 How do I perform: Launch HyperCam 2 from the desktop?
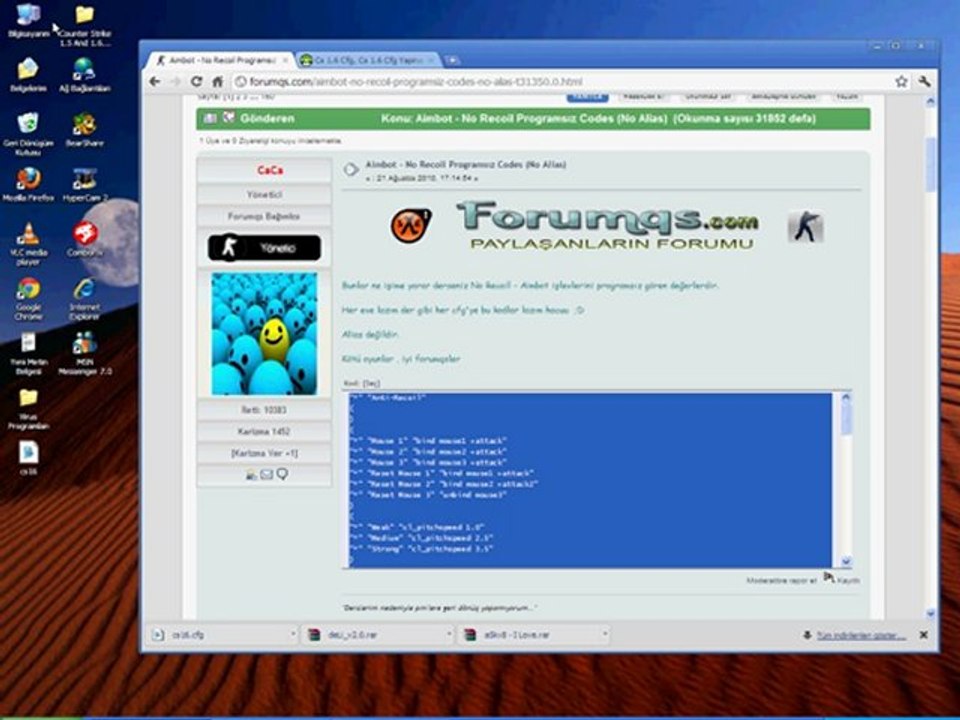(84, 184)
